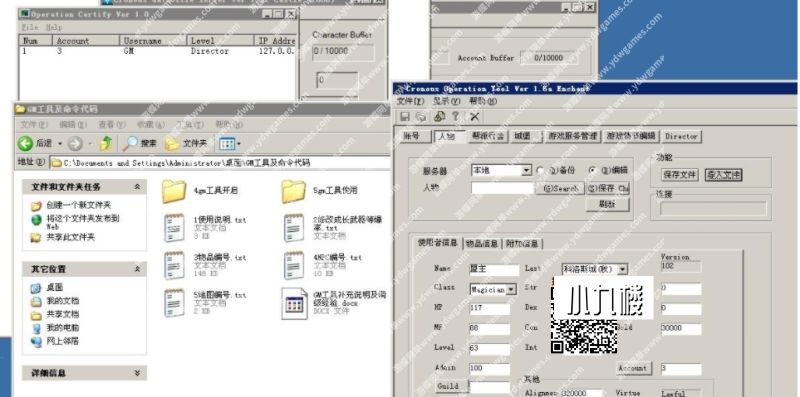The height and width of the screenshot is (397, 800).
Task: Open the Class Magician dropdown
Action: coord(511,289)
